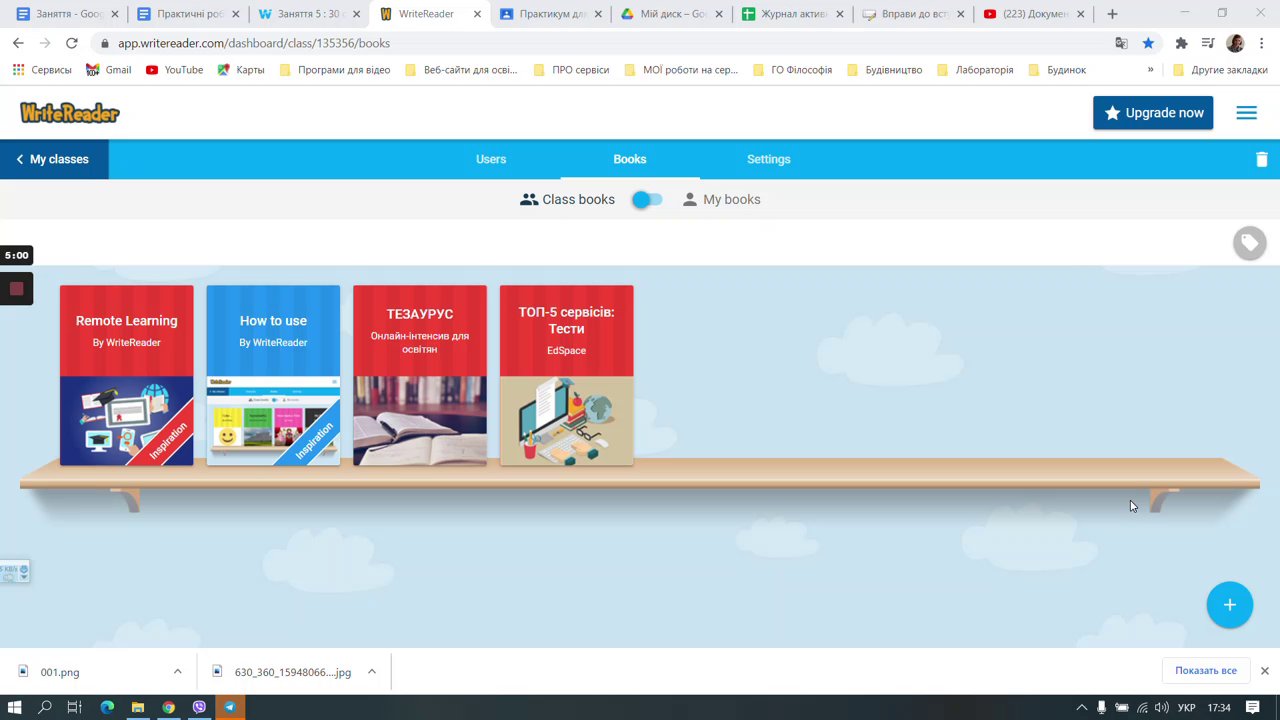
Task: Open a new browser tab
Action: (x=1112, y=14)
